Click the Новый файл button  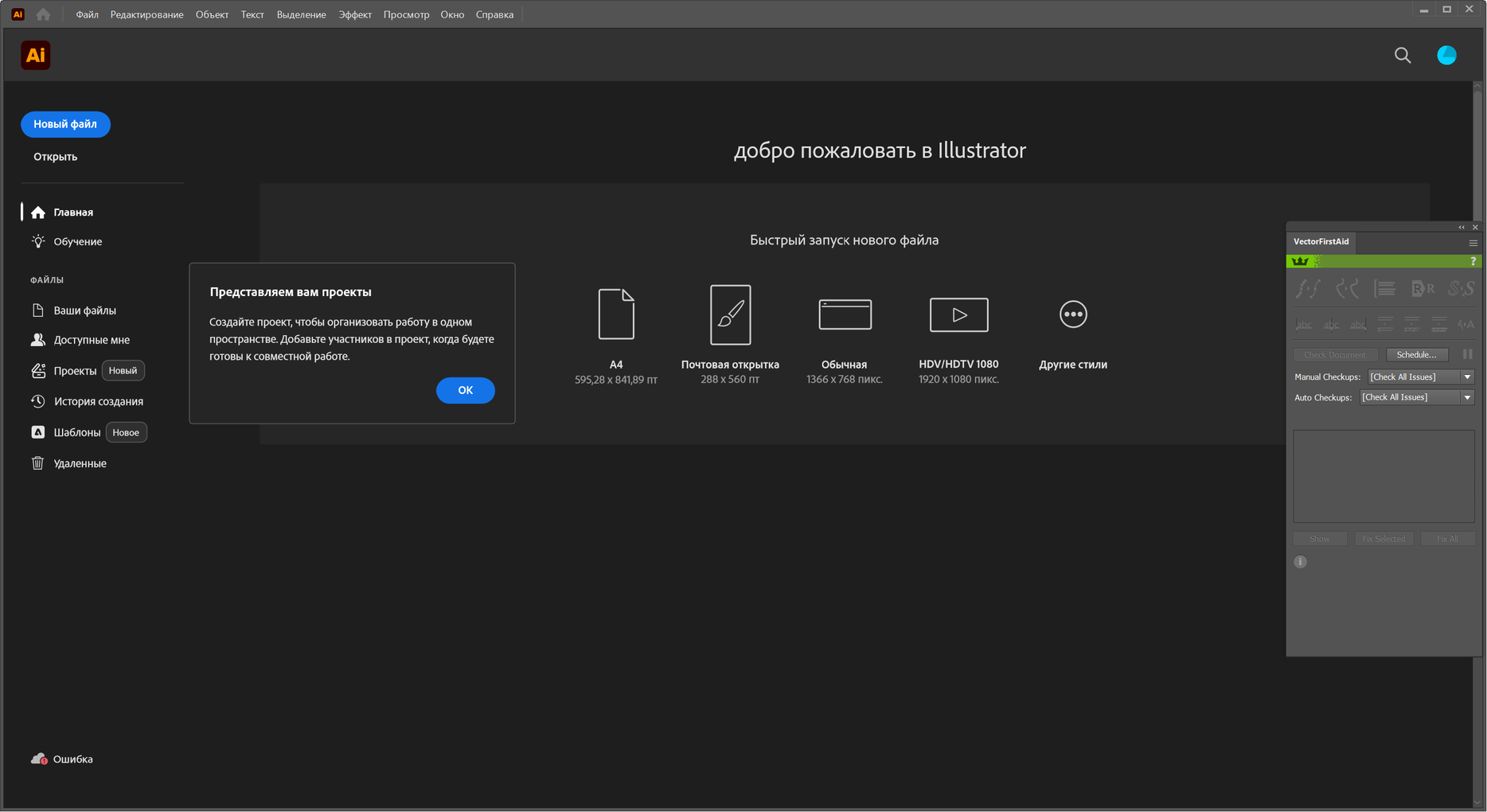65,124
